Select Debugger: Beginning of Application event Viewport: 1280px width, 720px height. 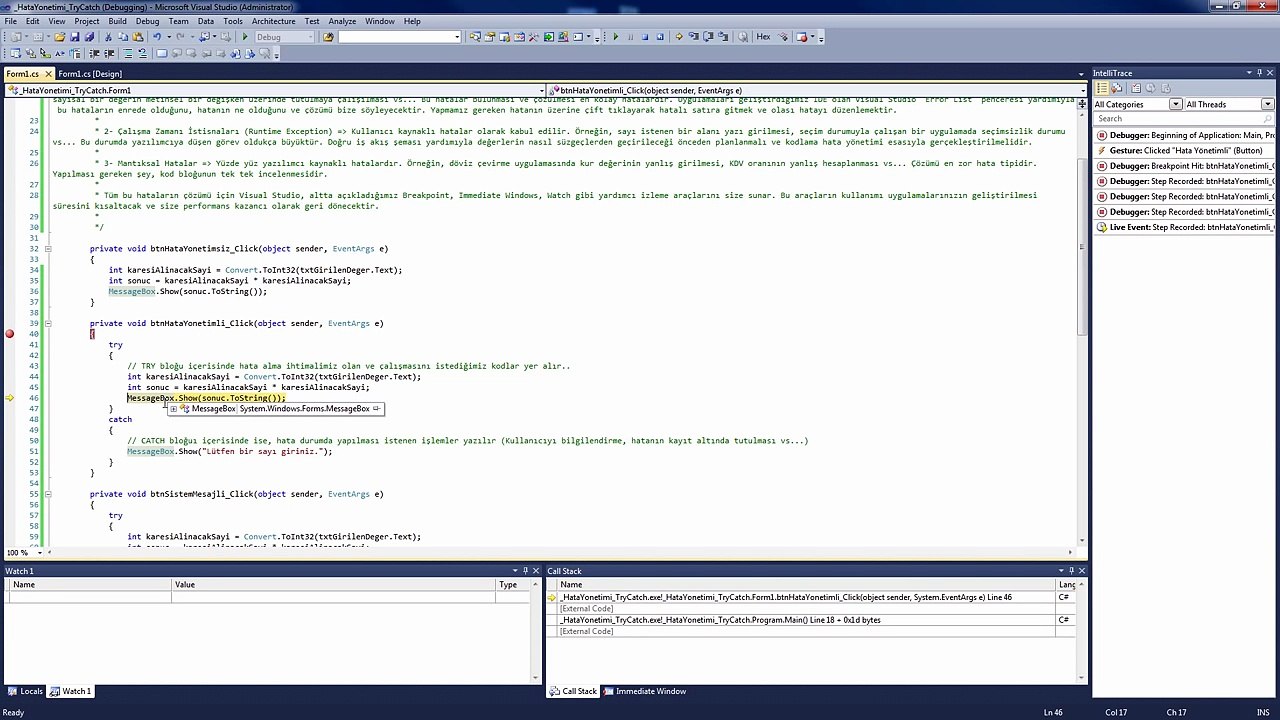tap(1184, 135)
